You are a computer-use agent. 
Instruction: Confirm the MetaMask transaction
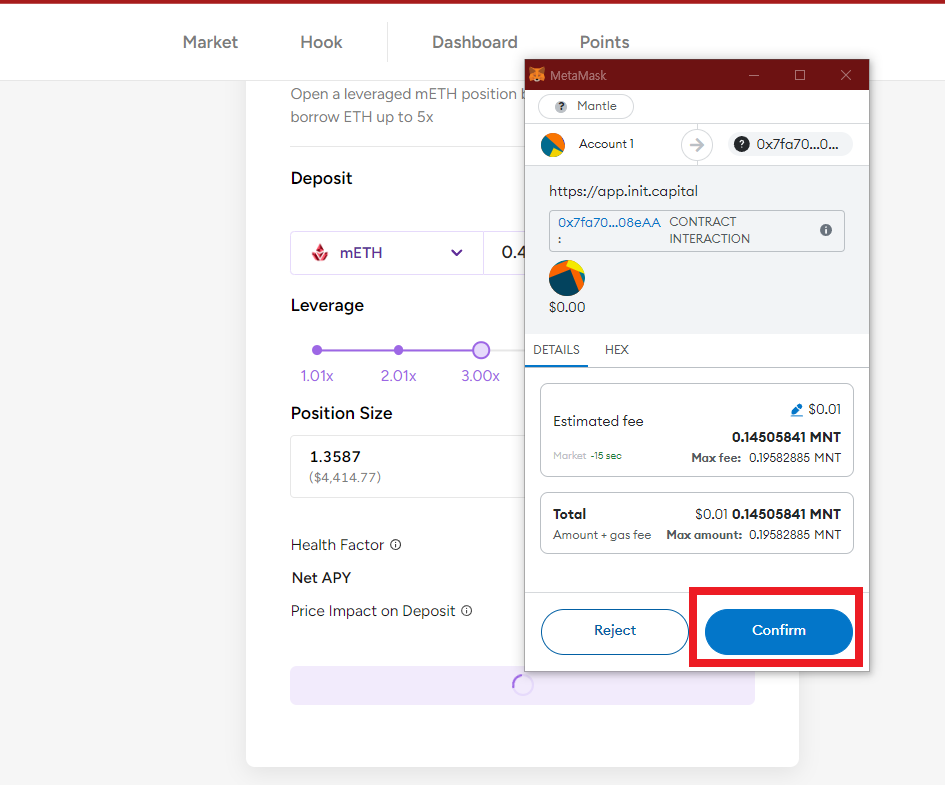(778, 631)
